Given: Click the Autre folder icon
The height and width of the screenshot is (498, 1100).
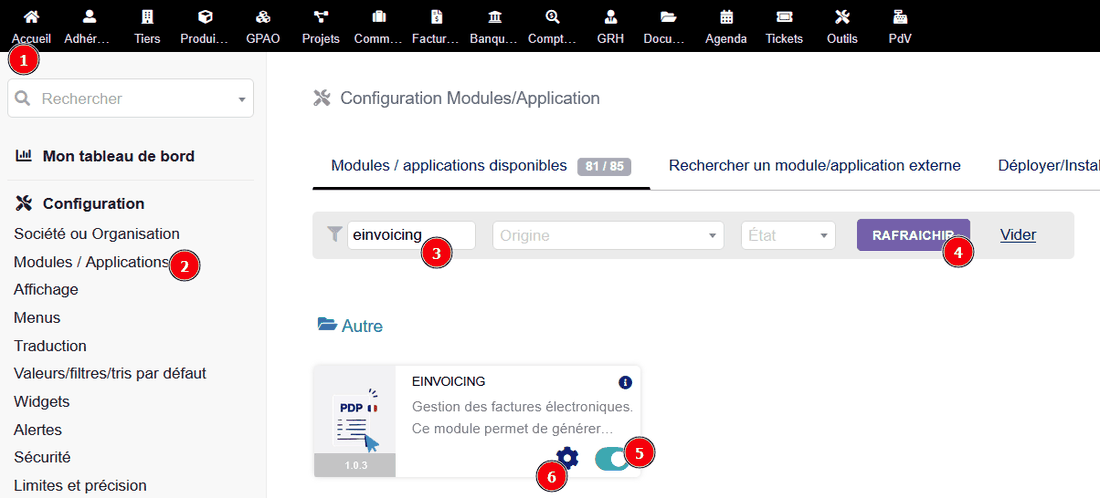Looking at the screenshot, I should [x=327, y=324].
